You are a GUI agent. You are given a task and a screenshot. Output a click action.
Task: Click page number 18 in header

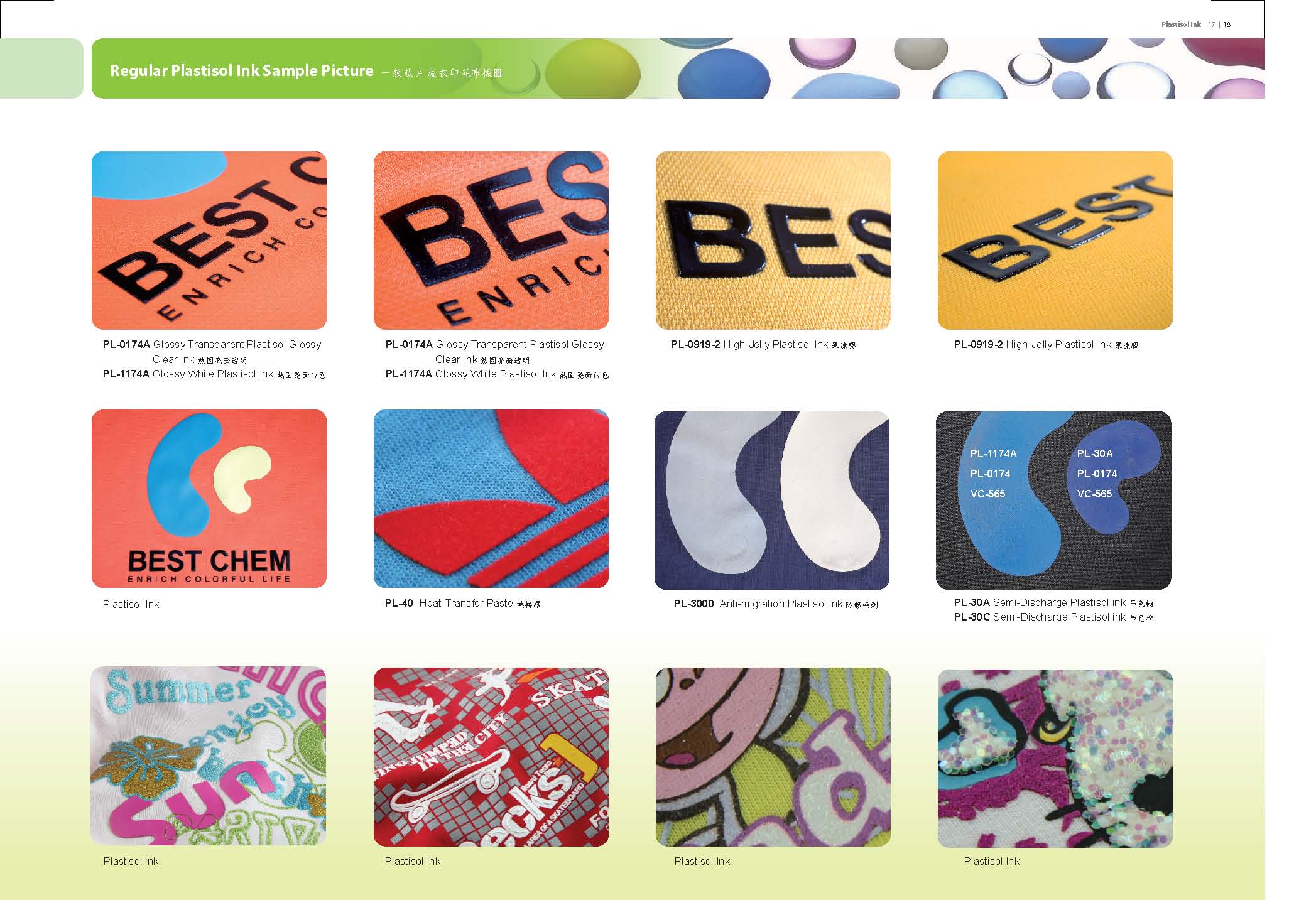coord(1227,24)
